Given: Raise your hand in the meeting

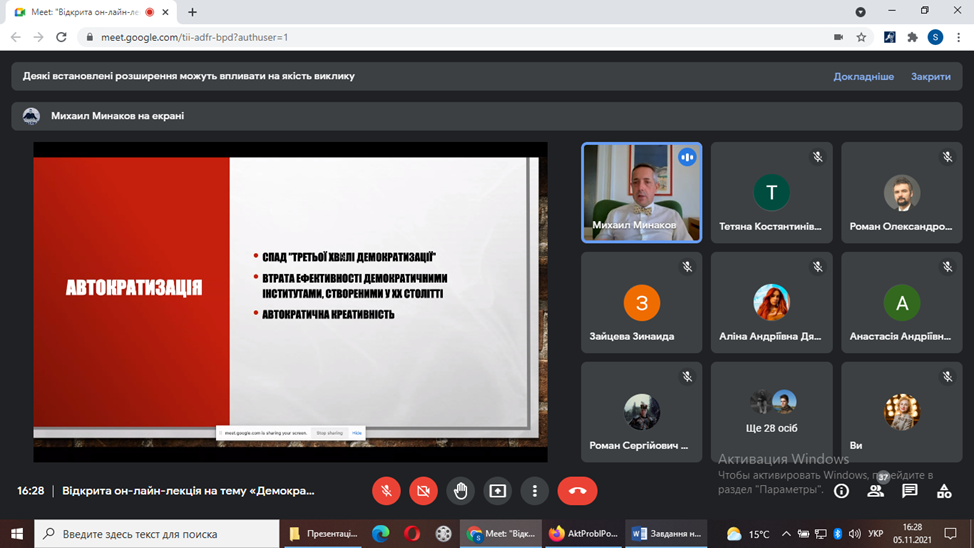Looking at the screenshot, I should tap(461, 491).
